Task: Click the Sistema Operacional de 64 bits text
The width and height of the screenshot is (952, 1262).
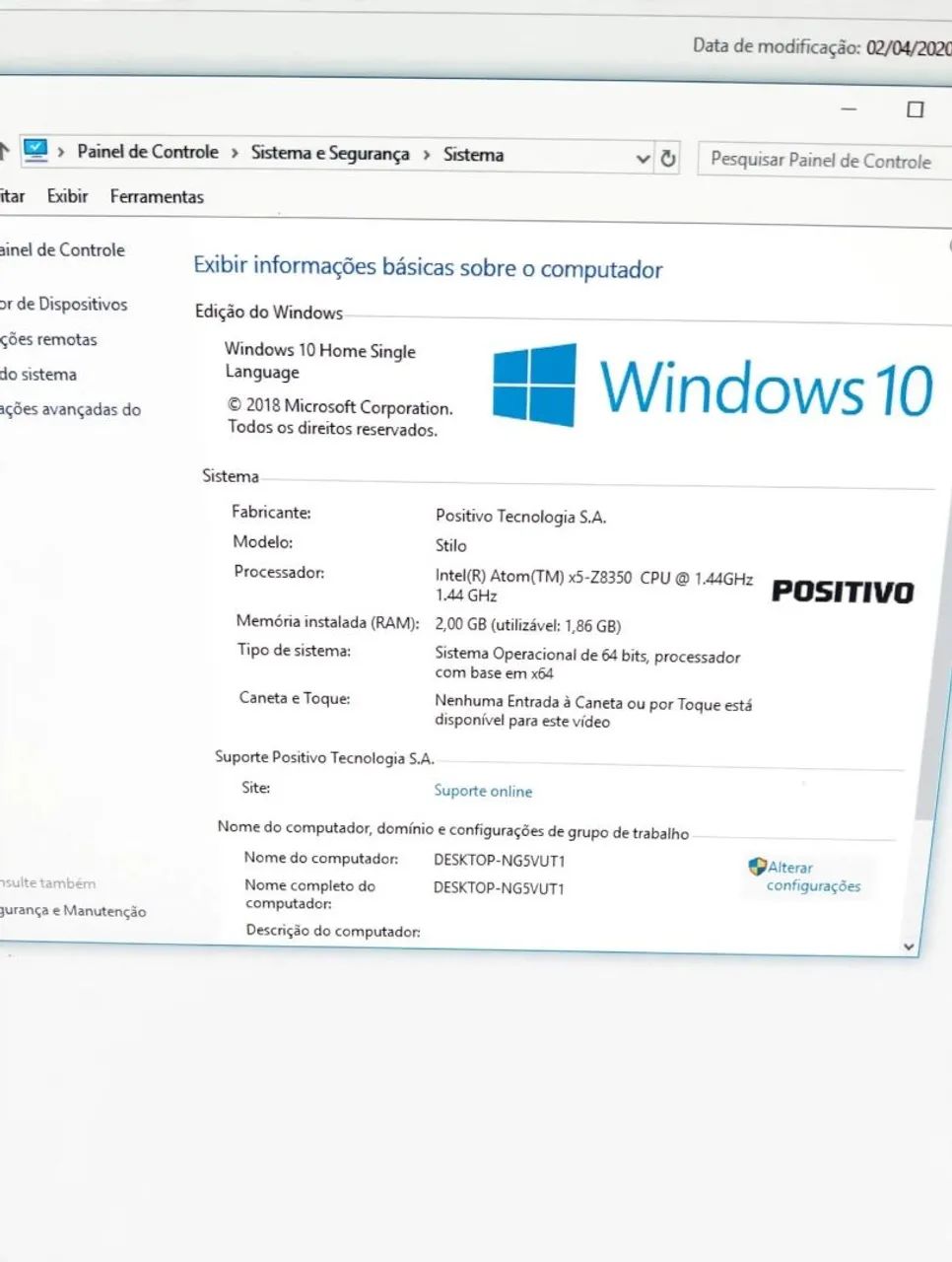Action: pyautogui.click(x=587, y=664)
